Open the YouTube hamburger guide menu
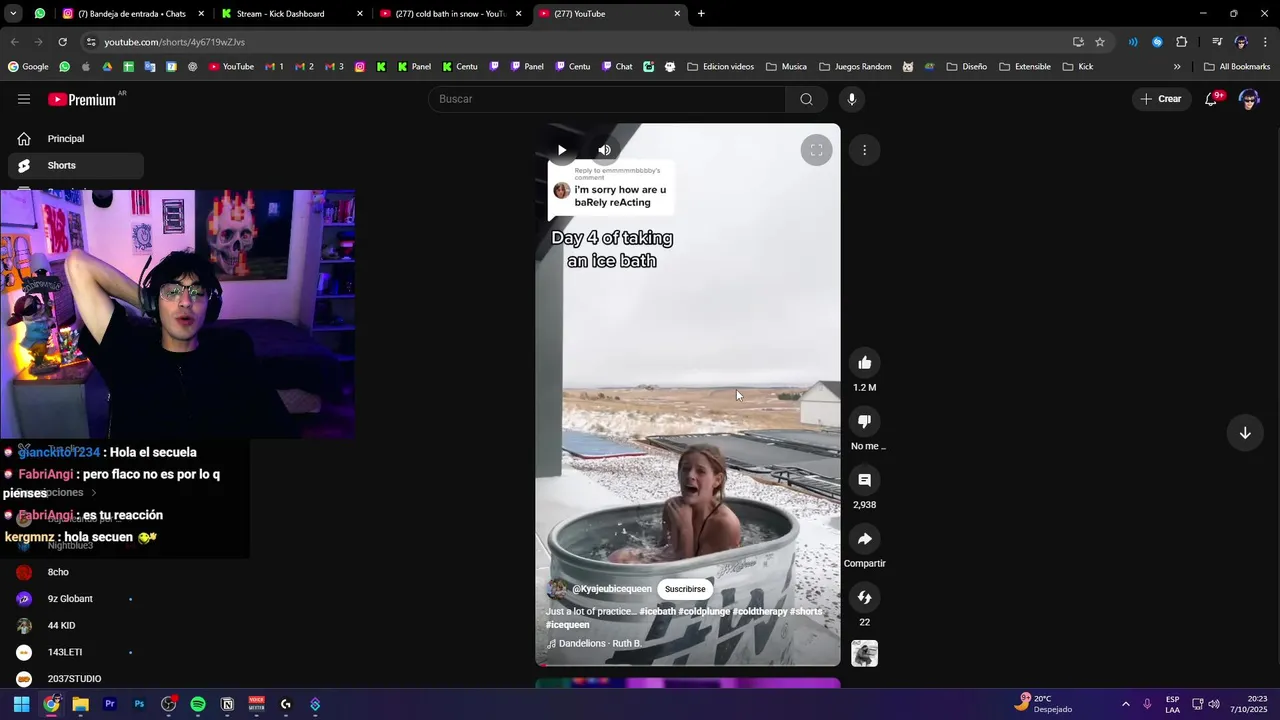The height and width of the screenshot is (720, 1280). (24, 99)
